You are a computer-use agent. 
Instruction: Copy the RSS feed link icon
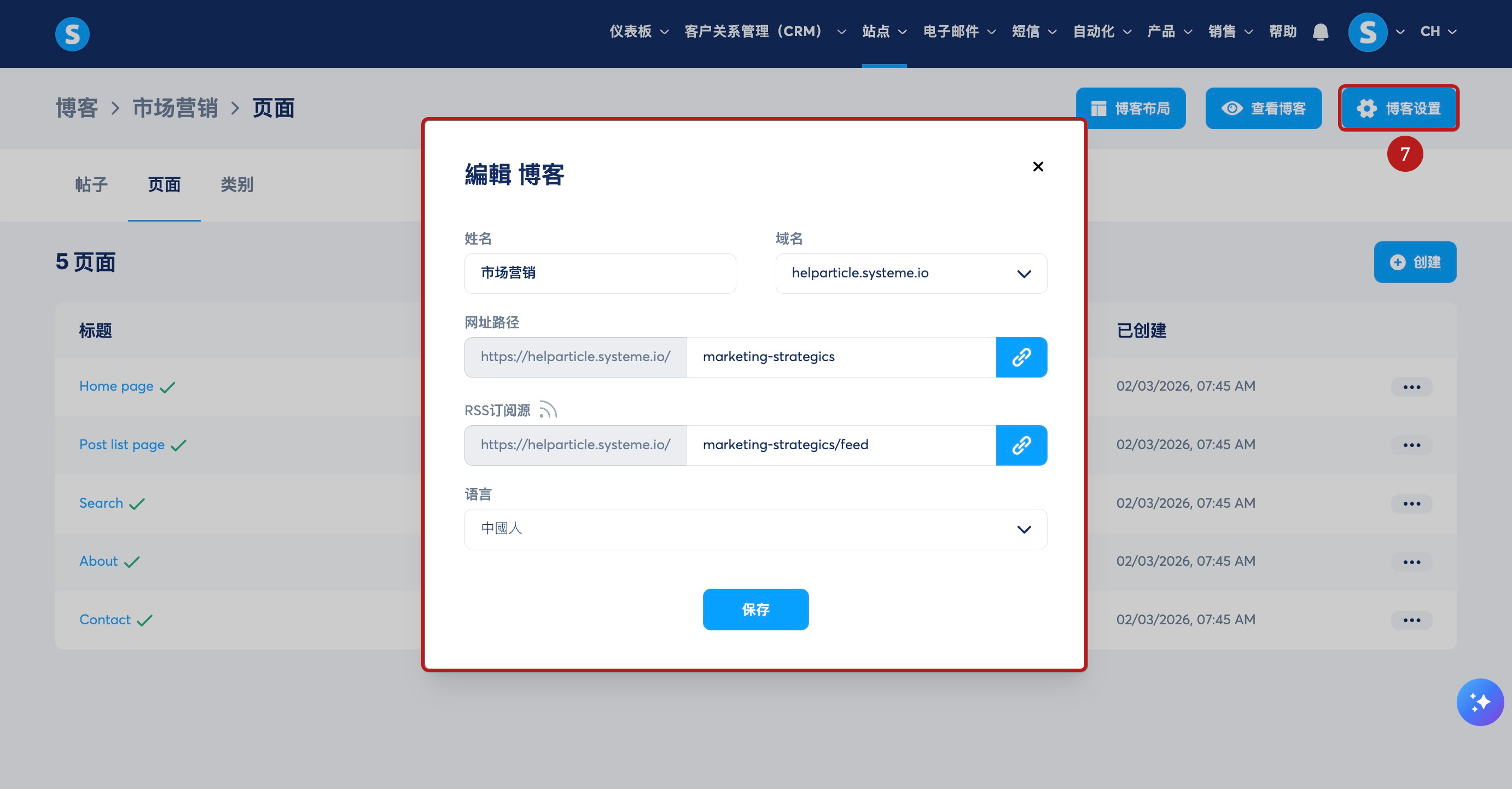[x=1021, y=445]
